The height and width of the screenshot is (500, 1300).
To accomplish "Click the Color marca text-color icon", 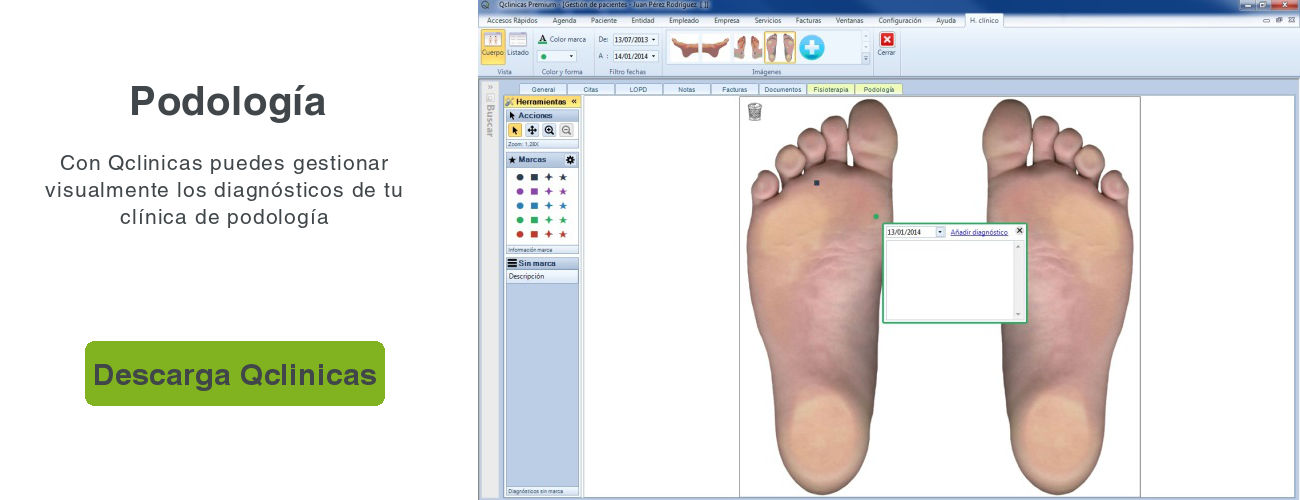I will (x=543, y=39).
